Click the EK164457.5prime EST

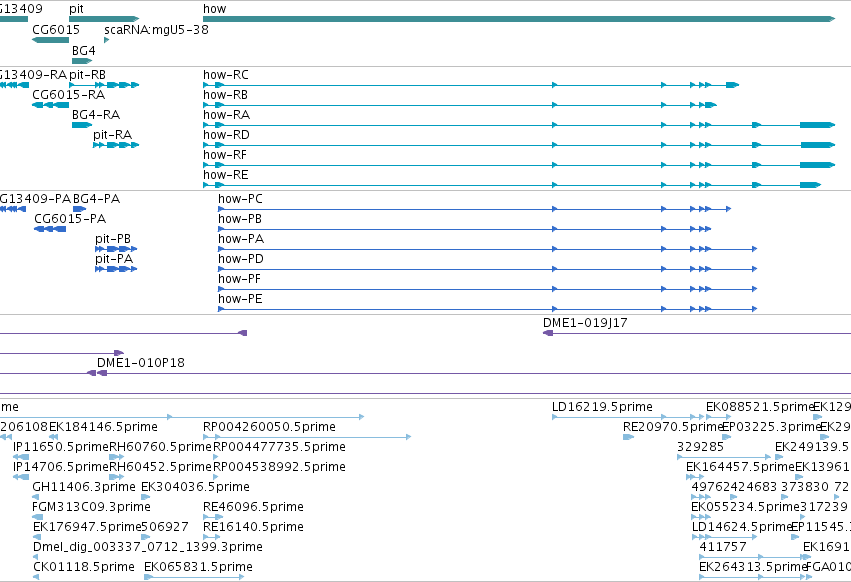click(x=695, y=477)
